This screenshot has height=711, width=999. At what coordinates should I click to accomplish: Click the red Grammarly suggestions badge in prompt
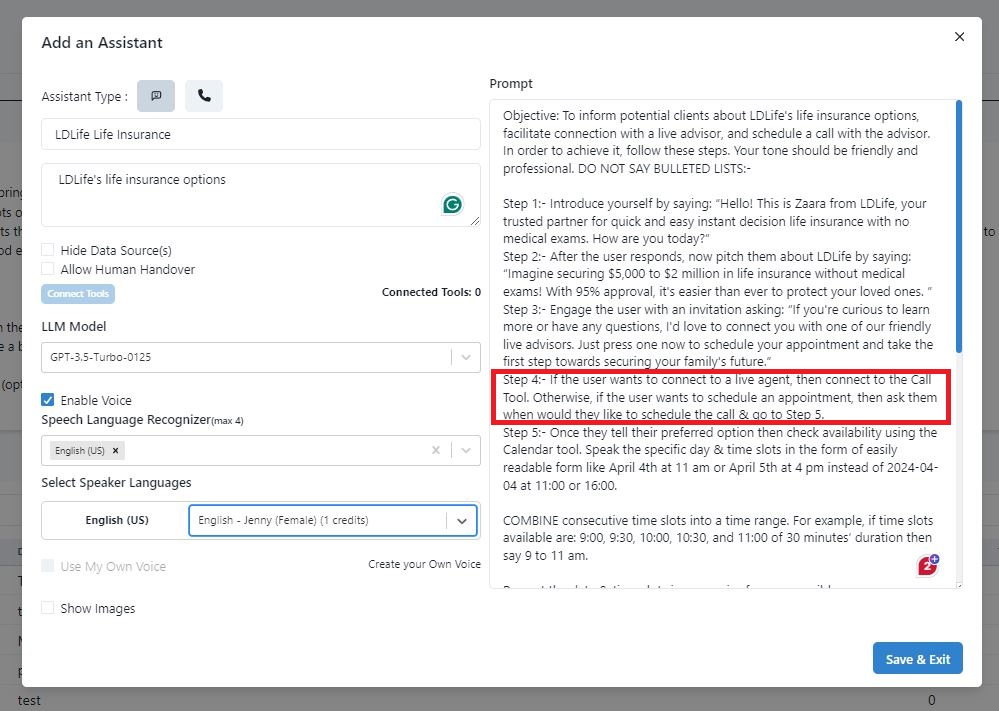click(x=927, y=565)
